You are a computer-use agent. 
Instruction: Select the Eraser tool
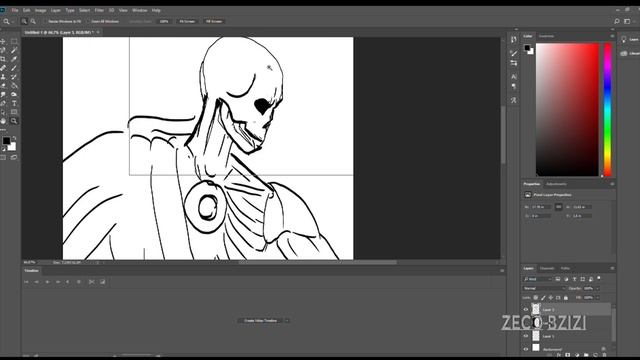tap(3, 86)
